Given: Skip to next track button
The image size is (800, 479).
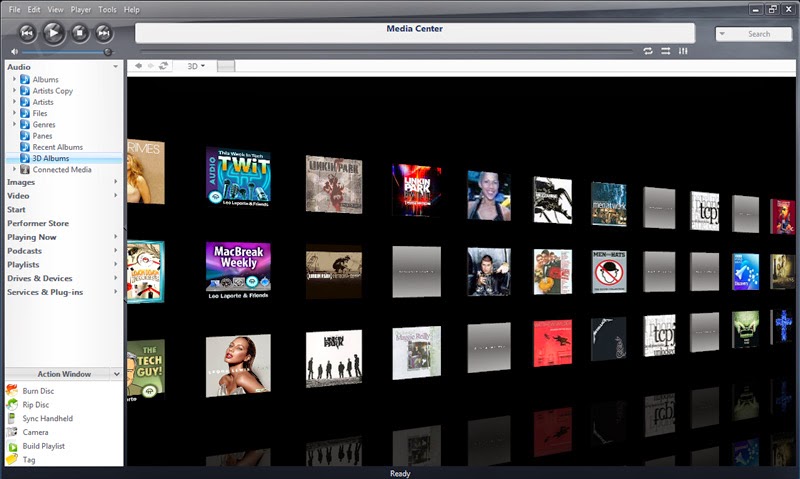Looking at the screenshot, I should pyautogui.click(x=104, y=33).
